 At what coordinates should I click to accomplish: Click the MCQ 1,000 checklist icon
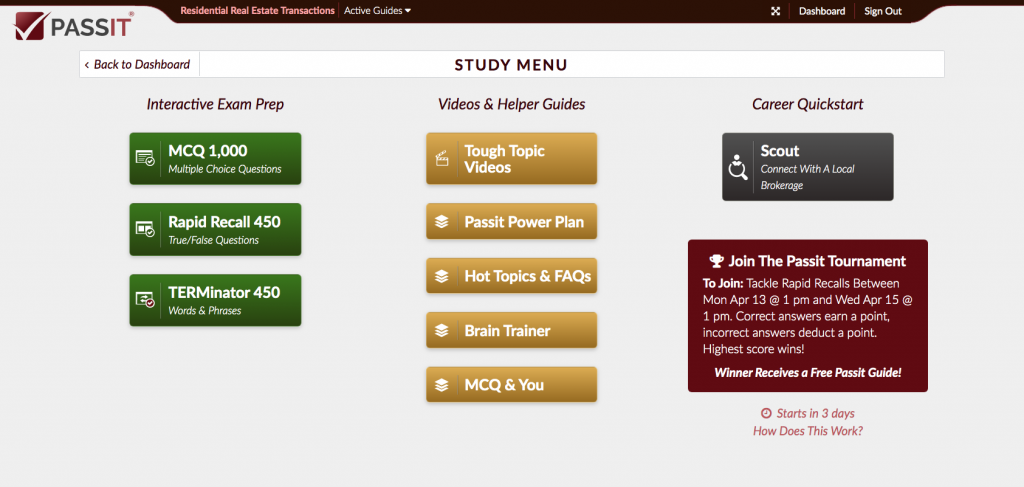point(145,158)
